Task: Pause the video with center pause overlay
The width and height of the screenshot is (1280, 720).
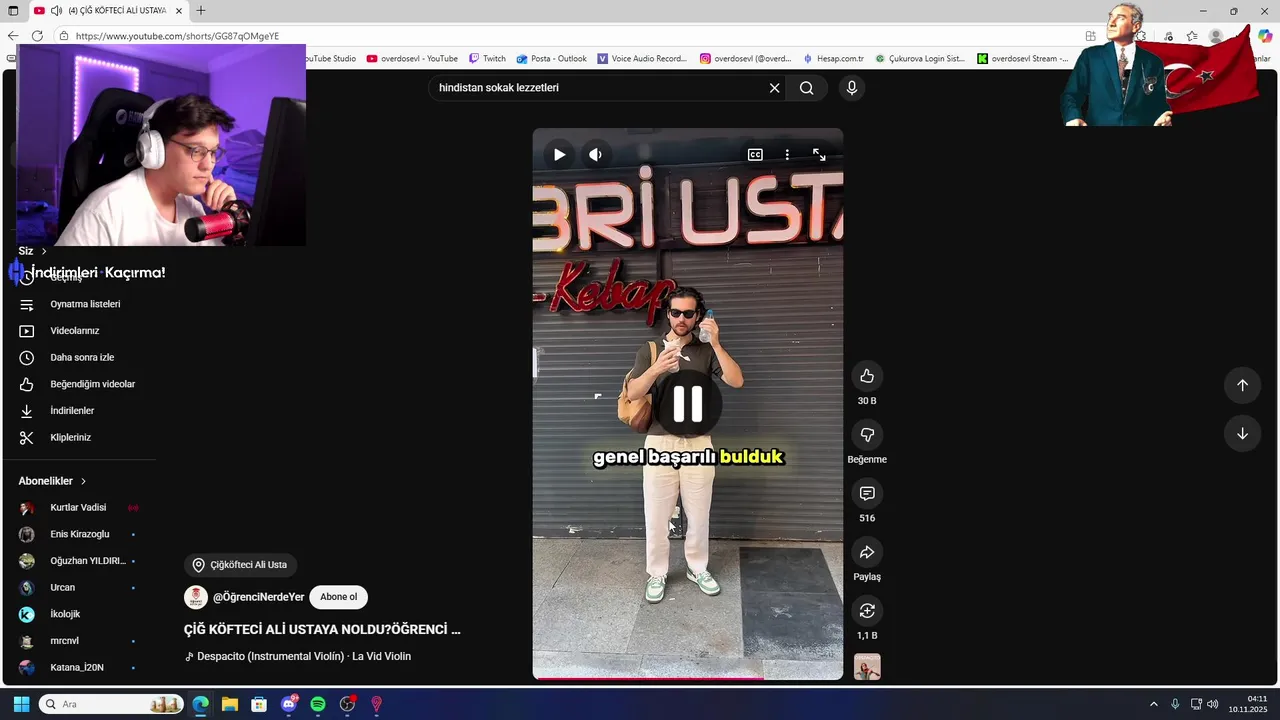Action: [687, 404]
